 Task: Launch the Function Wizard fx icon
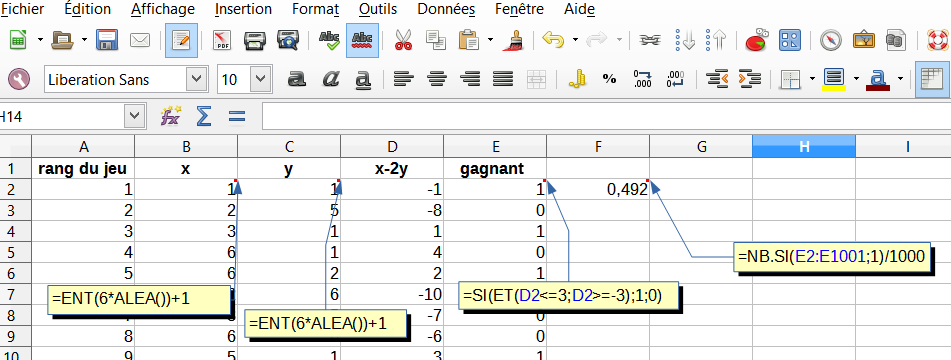170,116
